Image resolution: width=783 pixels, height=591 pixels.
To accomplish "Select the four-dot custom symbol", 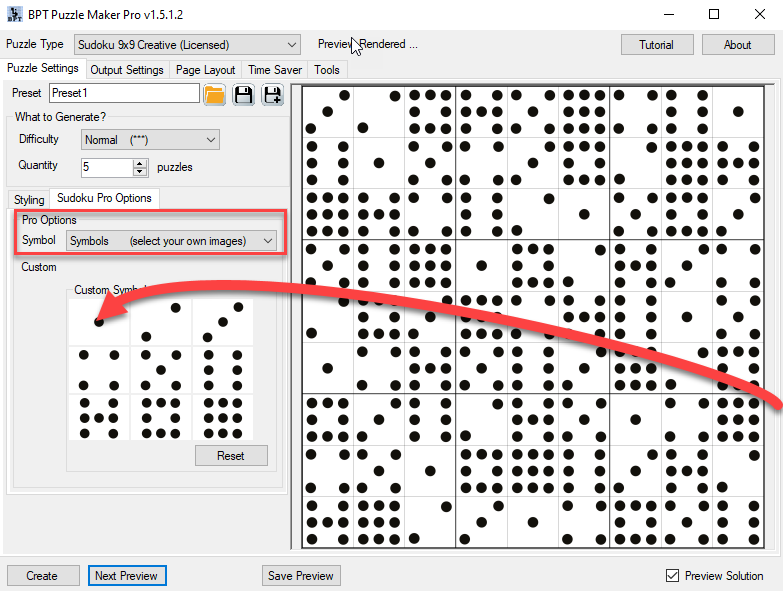I will point(99,370).
